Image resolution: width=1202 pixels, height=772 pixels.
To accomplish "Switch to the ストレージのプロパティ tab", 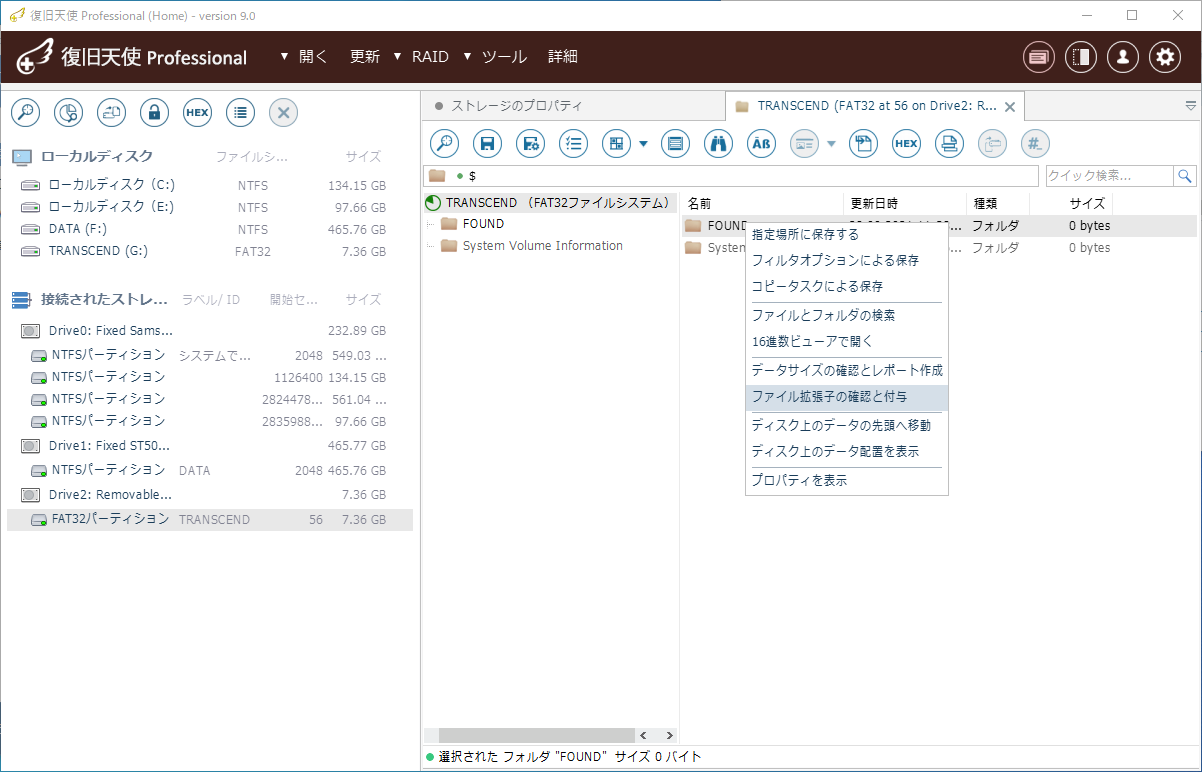I will tap(516, 105).
